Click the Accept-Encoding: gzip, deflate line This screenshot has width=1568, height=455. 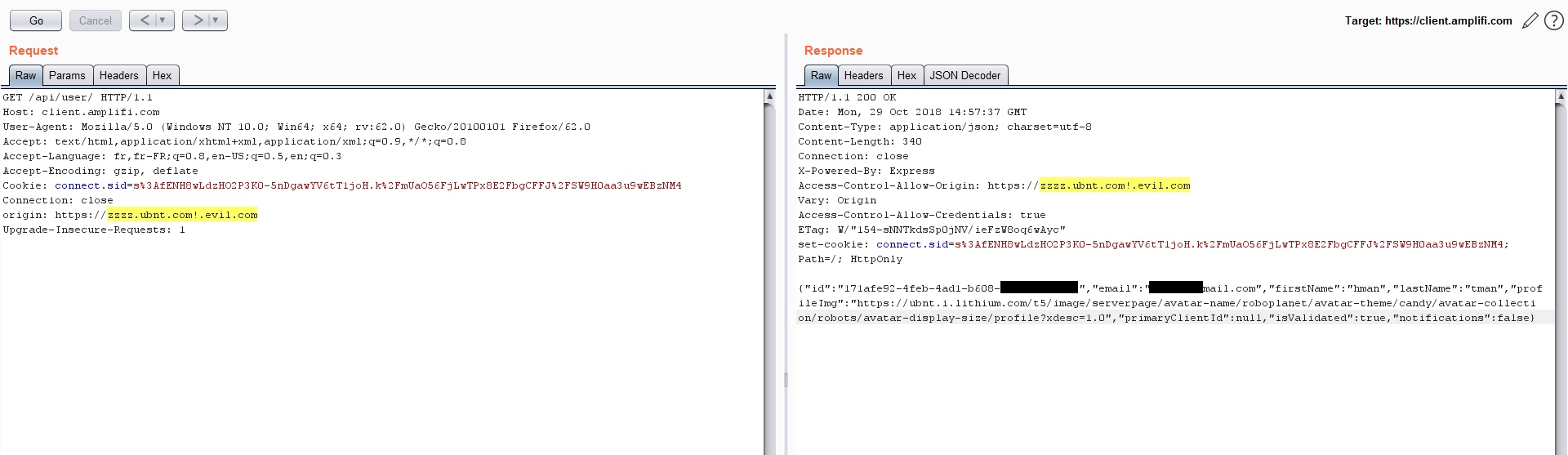point(100,171)
